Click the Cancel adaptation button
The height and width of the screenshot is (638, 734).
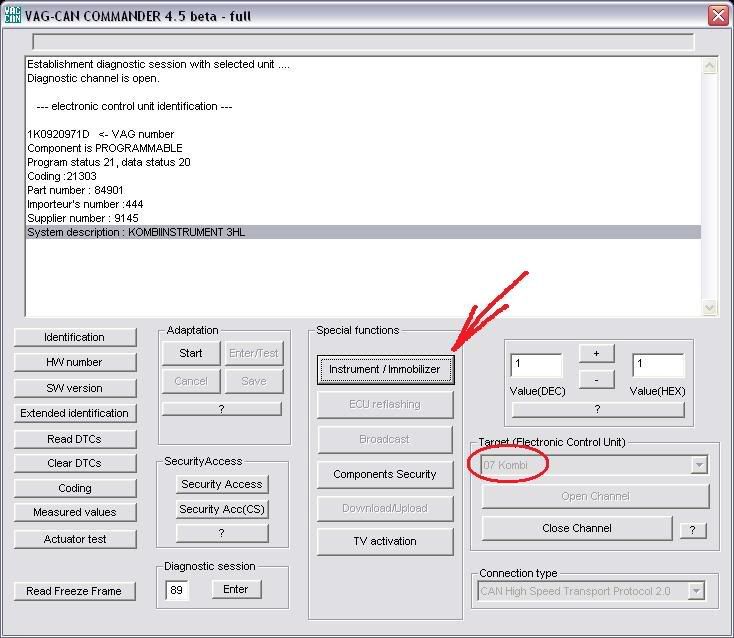coord(191,381)
